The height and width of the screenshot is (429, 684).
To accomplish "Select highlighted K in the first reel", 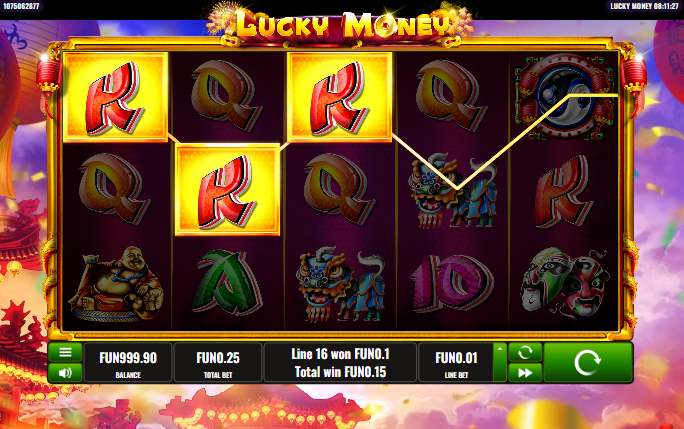I will (x=116, y=97).
